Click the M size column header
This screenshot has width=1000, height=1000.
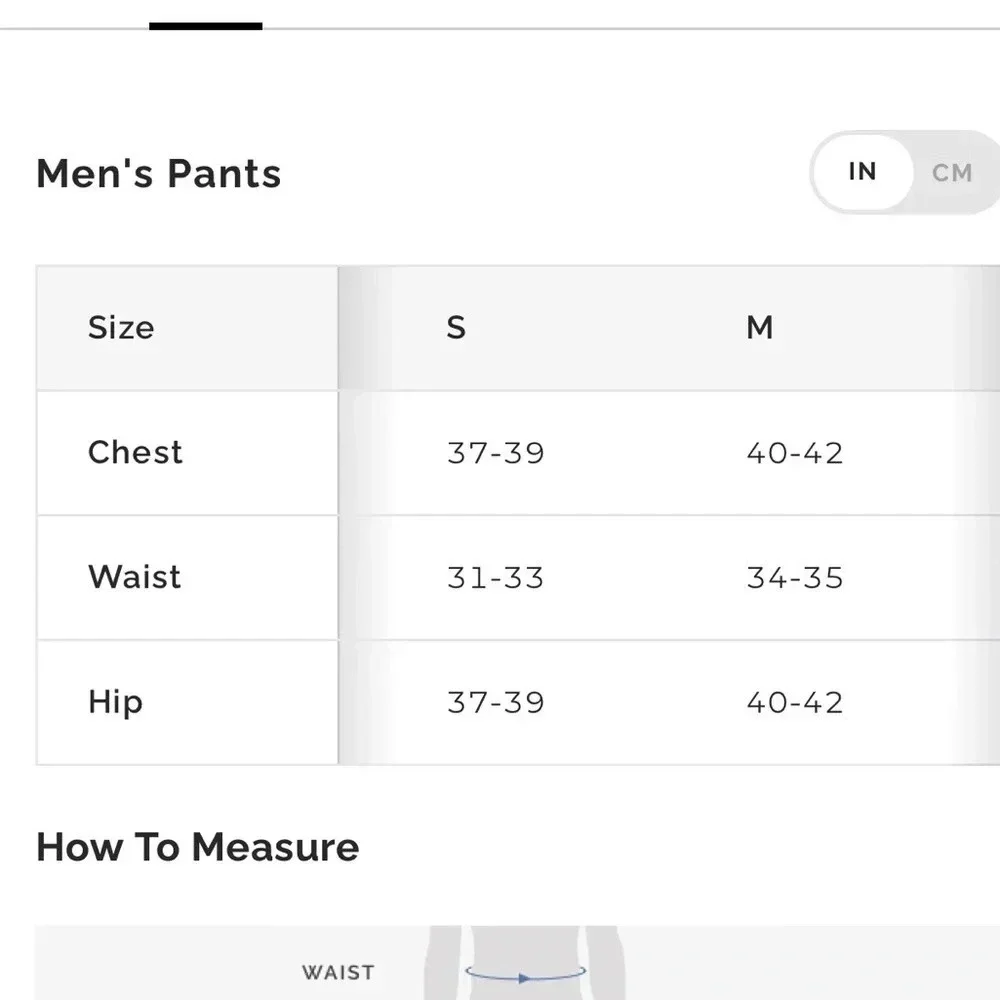(x=760, y=328)
